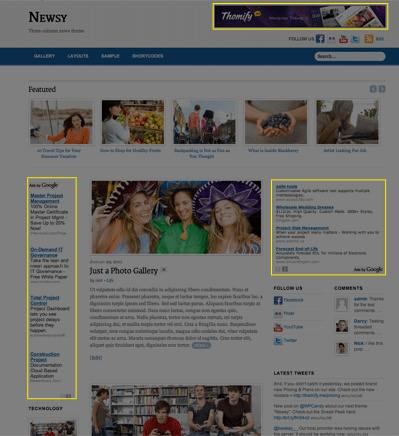Viewport: 399px width, 436px height.
Task: Open the Newsy site logo
Action: [48, 17]
